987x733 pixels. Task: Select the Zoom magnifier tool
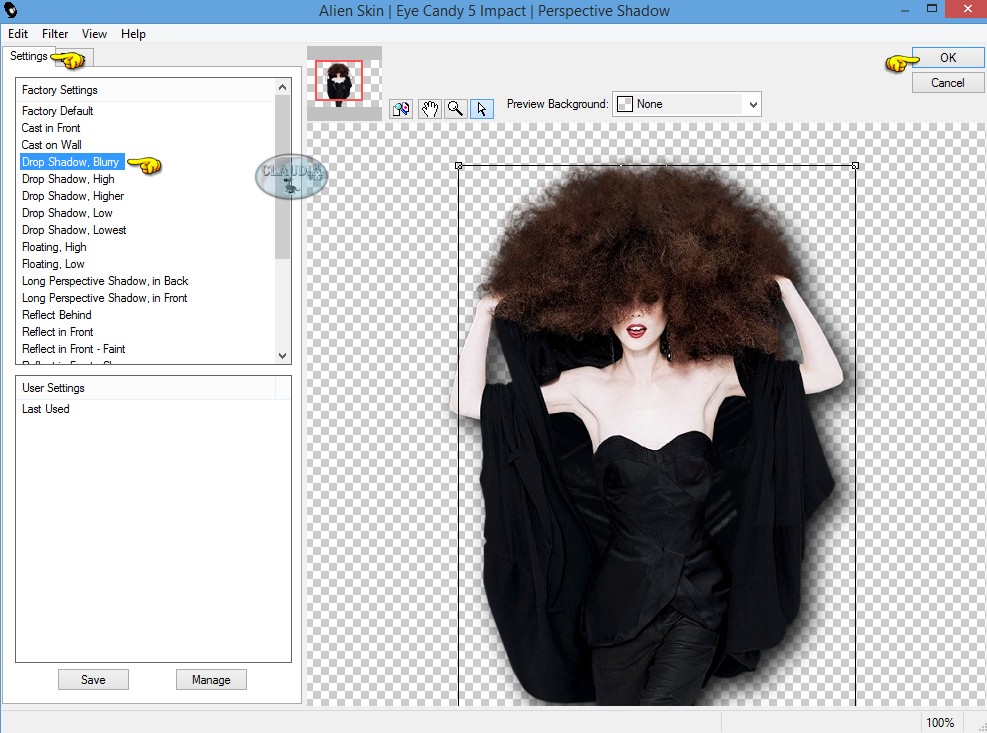pyautogui.click(x=455, y=109)
